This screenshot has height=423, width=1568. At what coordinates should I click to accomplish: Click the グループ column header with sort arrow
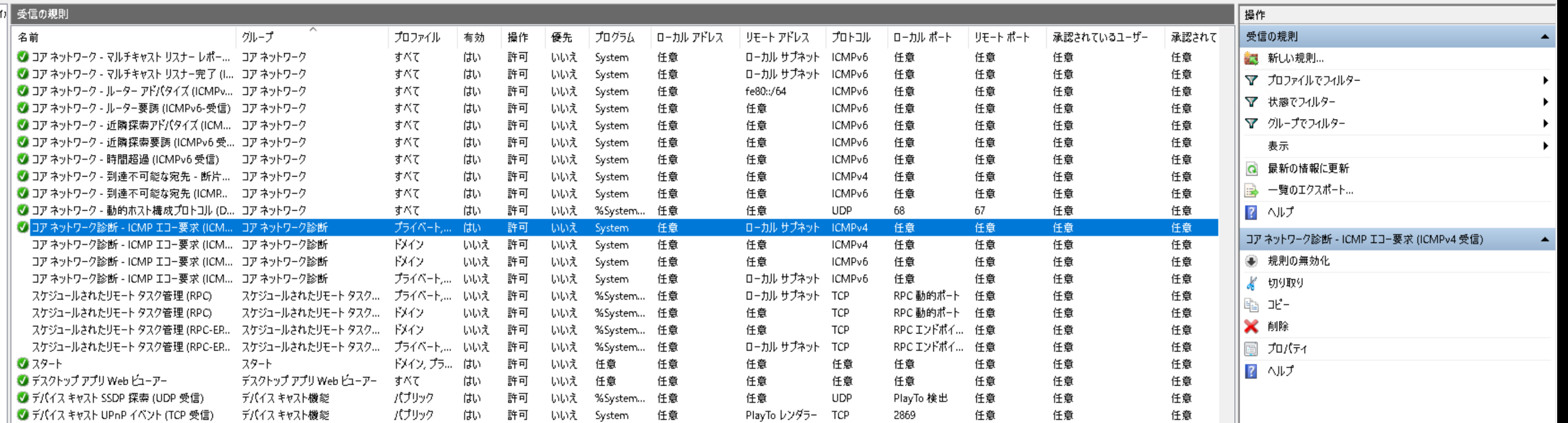click(312, 37)
